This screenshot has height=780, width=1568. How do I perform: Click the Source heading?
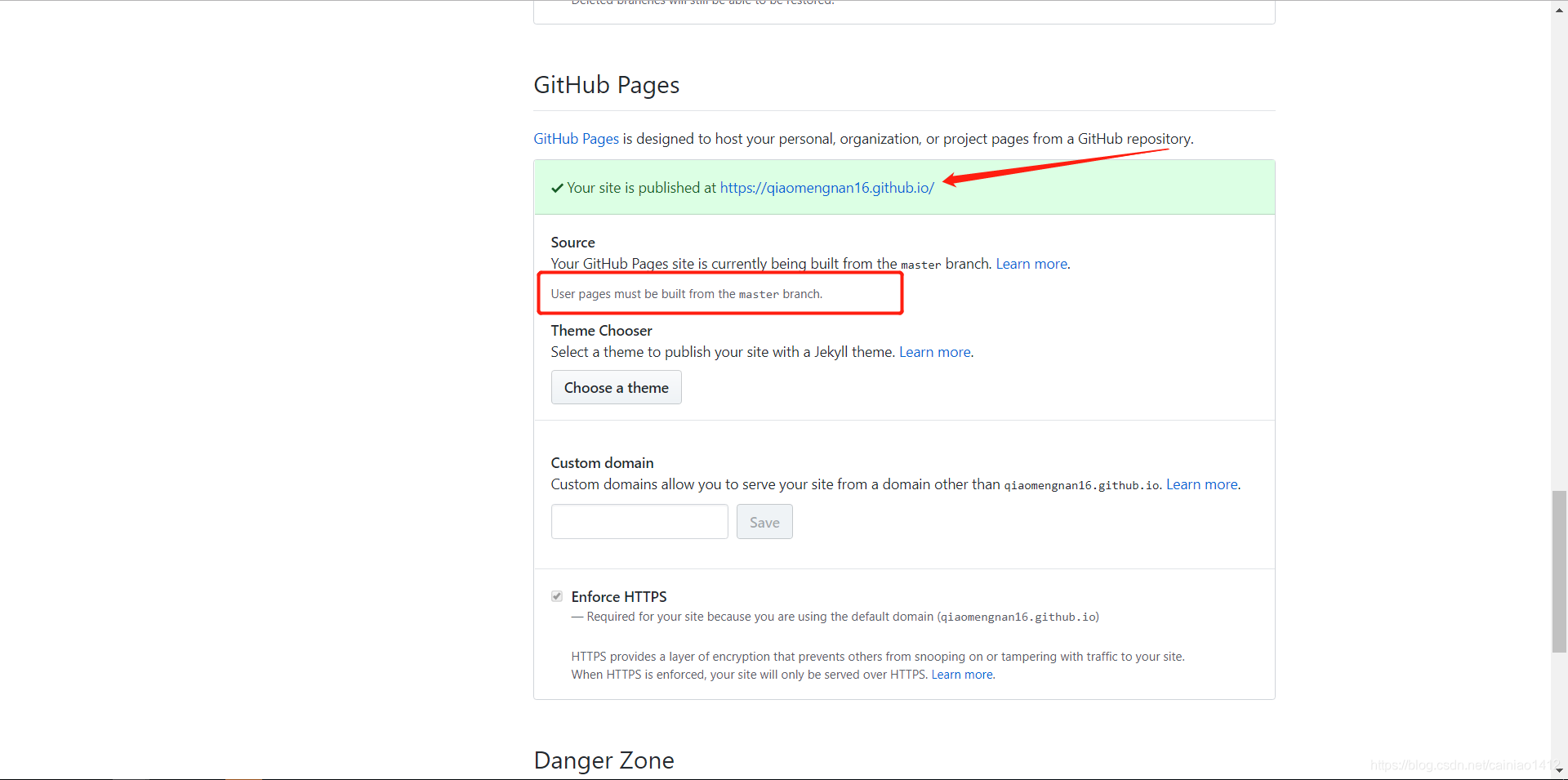point(572,243)
